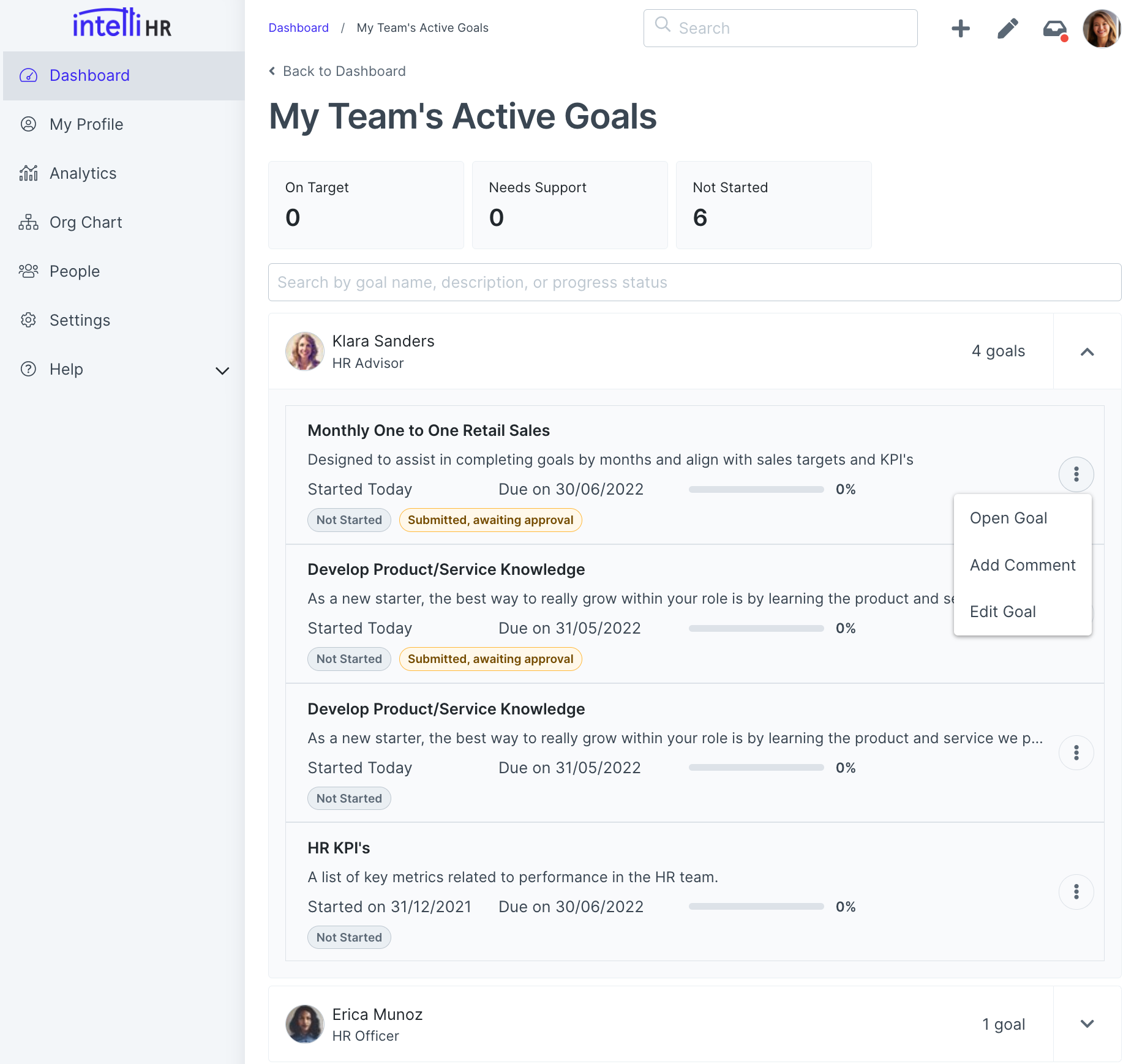The height and width of the screenshot is (1064, 1134).
Task: Expand Erica Munoz's goal list
Action: click(x=1087, y=1024)
